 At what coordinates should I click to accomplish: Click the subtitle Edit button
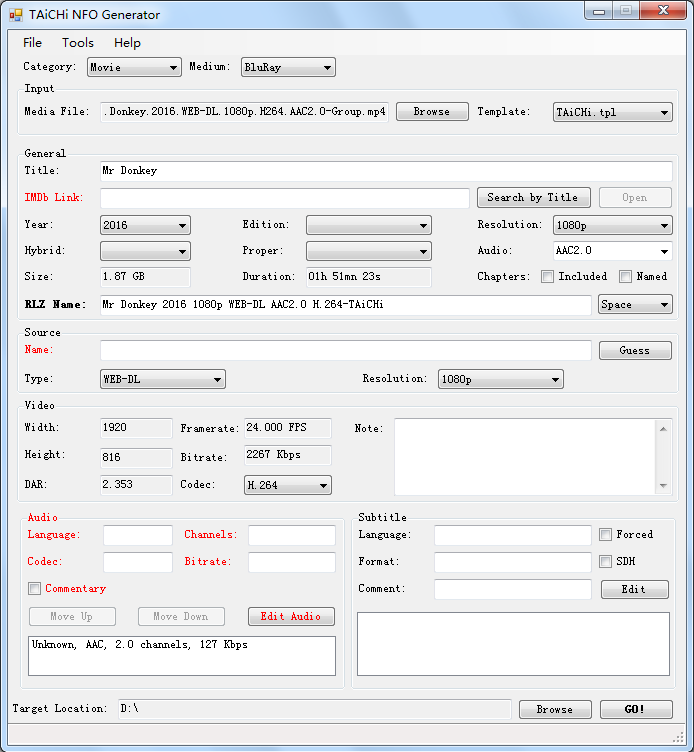[635, 589]
